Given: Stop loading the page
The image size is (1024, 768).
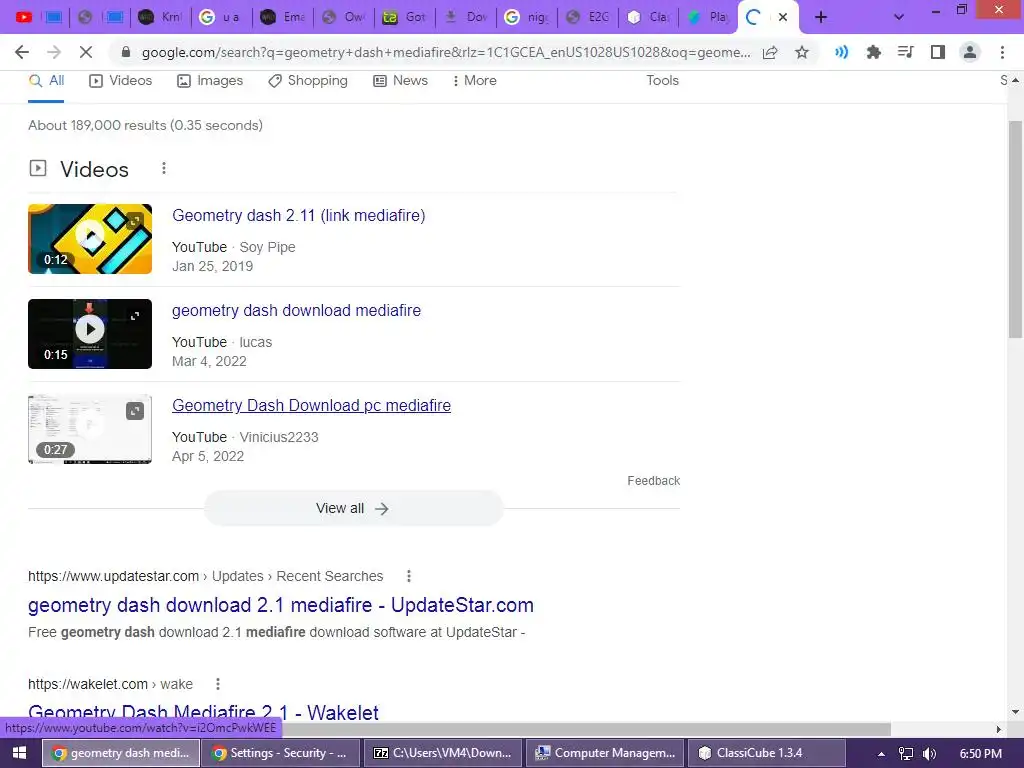Looking at the screenshot, I should pyautogui.click(x=86, y=52).
